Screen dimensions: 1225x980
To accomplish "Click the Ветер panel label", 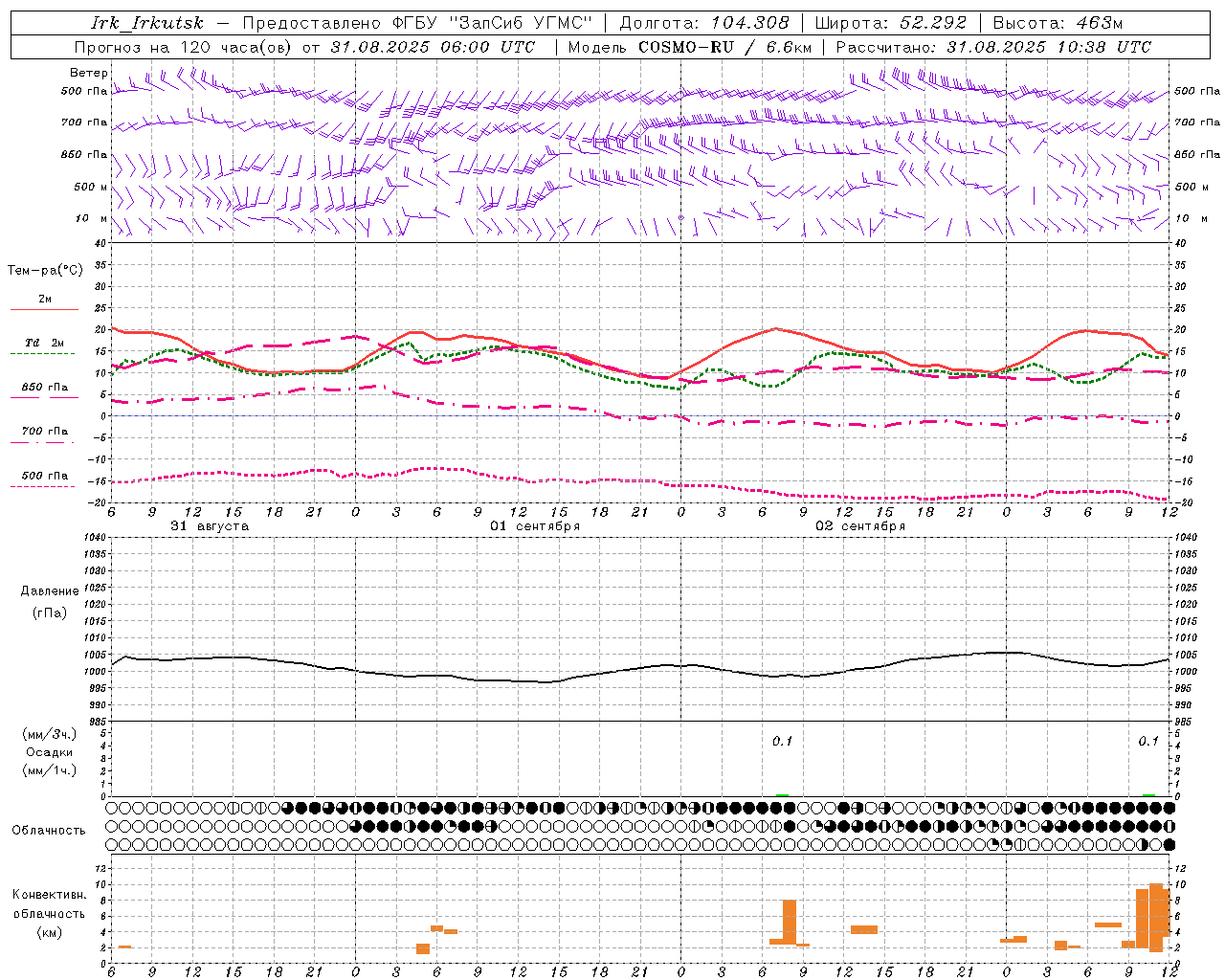I will pos(89,73).
